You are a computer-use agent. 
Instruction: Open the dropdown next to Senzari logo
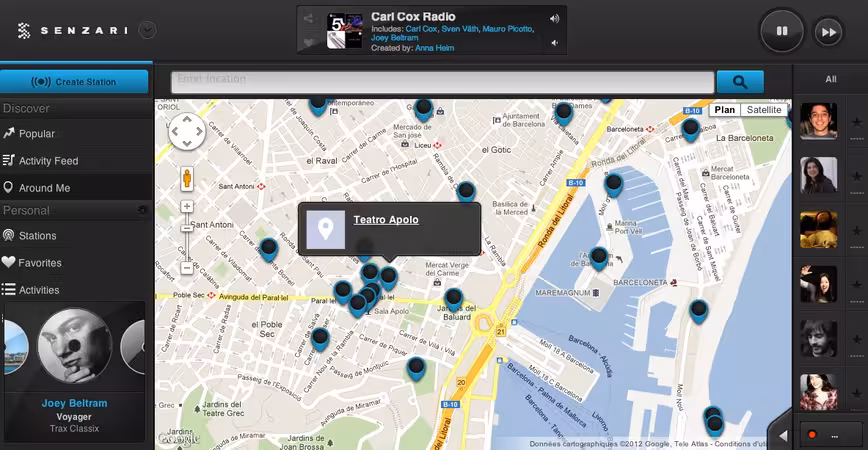(x=147, y=30)
